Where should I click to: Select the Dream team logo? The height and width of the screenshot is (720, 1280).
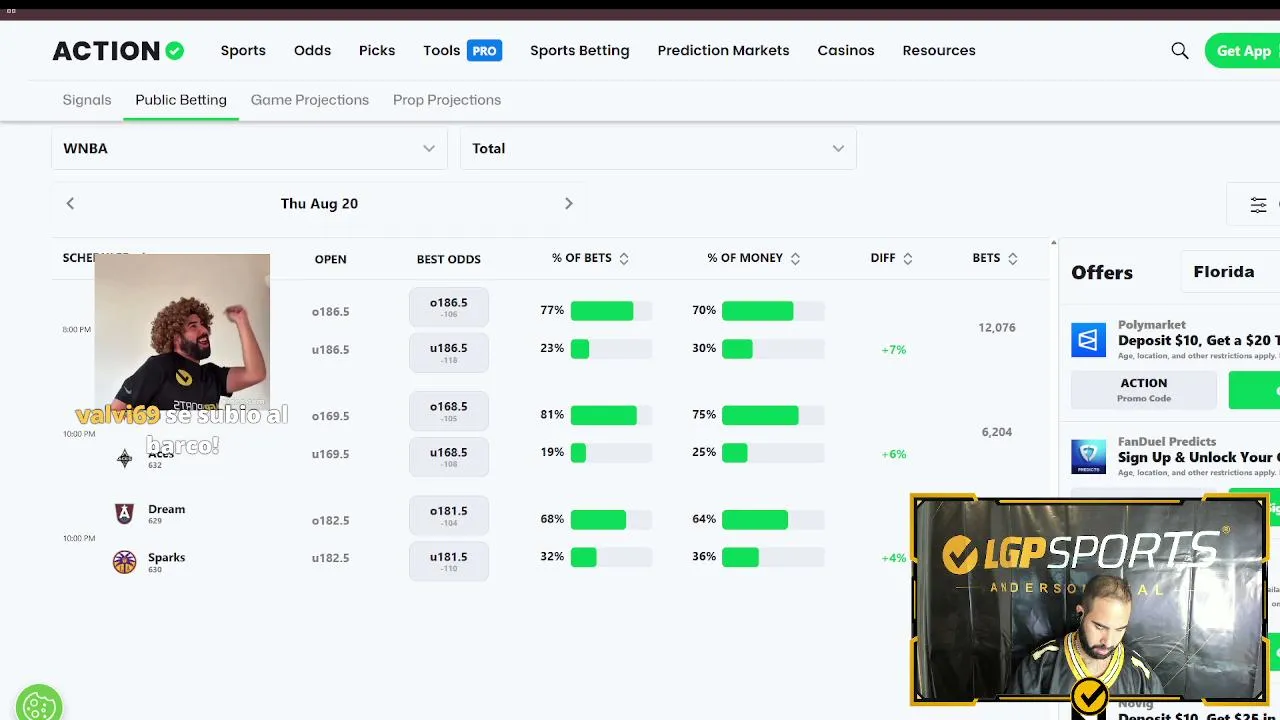click(x=124, y=514)
